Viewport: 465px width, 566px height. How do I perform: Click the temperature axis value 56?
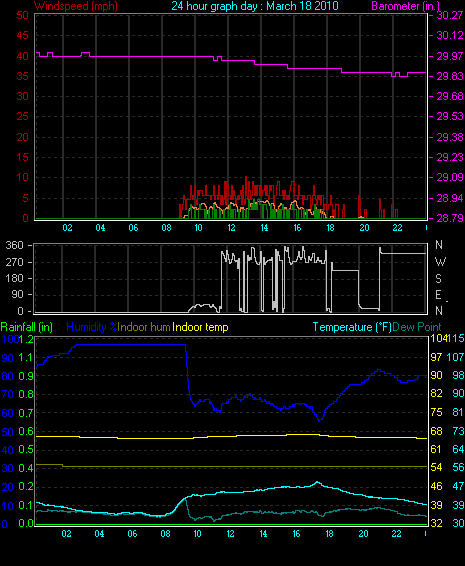(x=459, y=467)
